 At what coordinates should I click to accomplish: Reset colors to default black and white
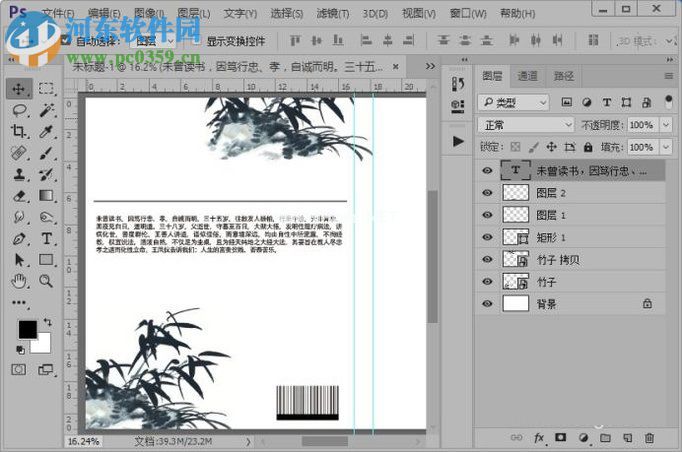pyautogui.click(x=20, y=349)
